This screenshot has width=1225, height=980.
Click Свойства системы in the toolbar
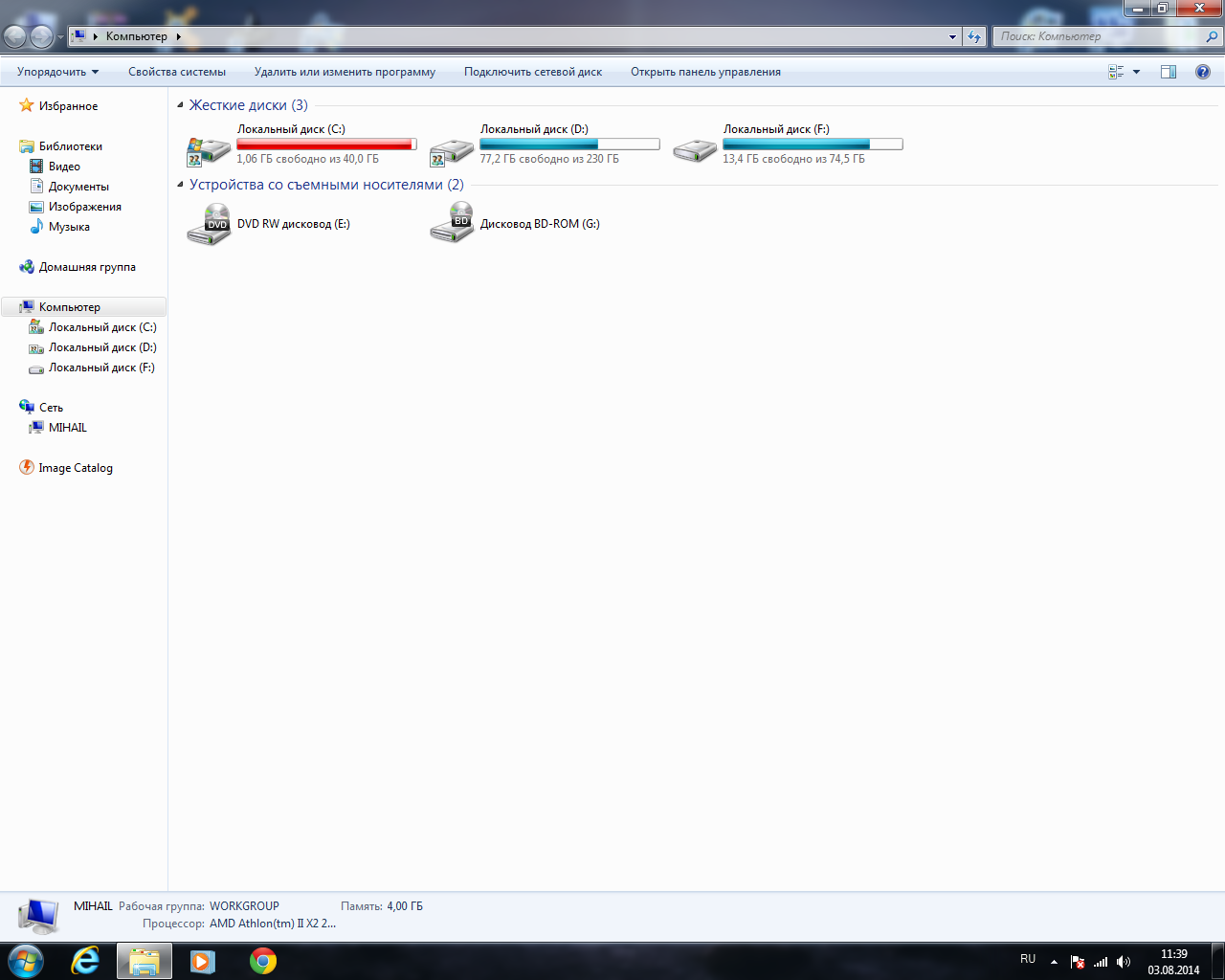[177, 72]
